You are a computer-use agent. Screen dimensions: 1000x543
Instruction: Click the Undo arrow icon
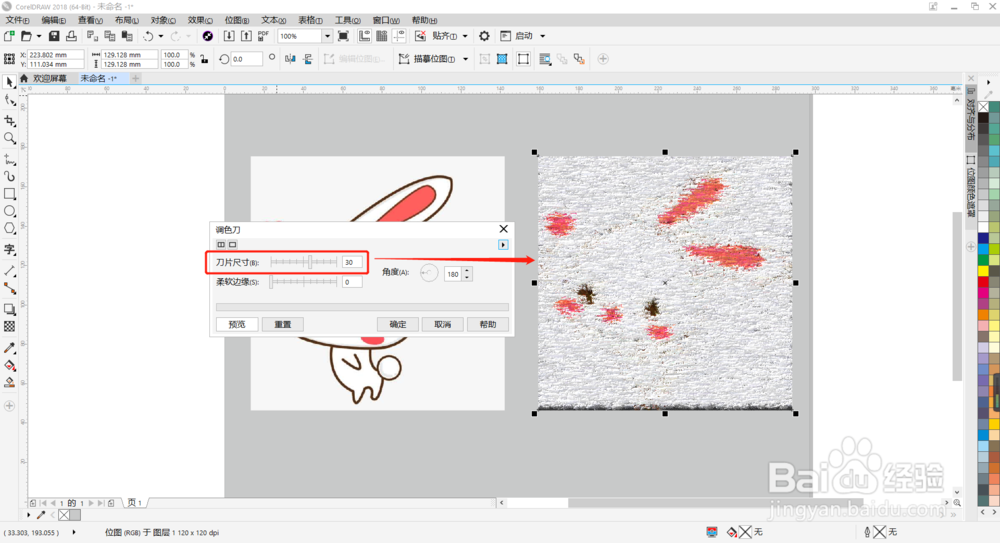(x=148, y=36)
